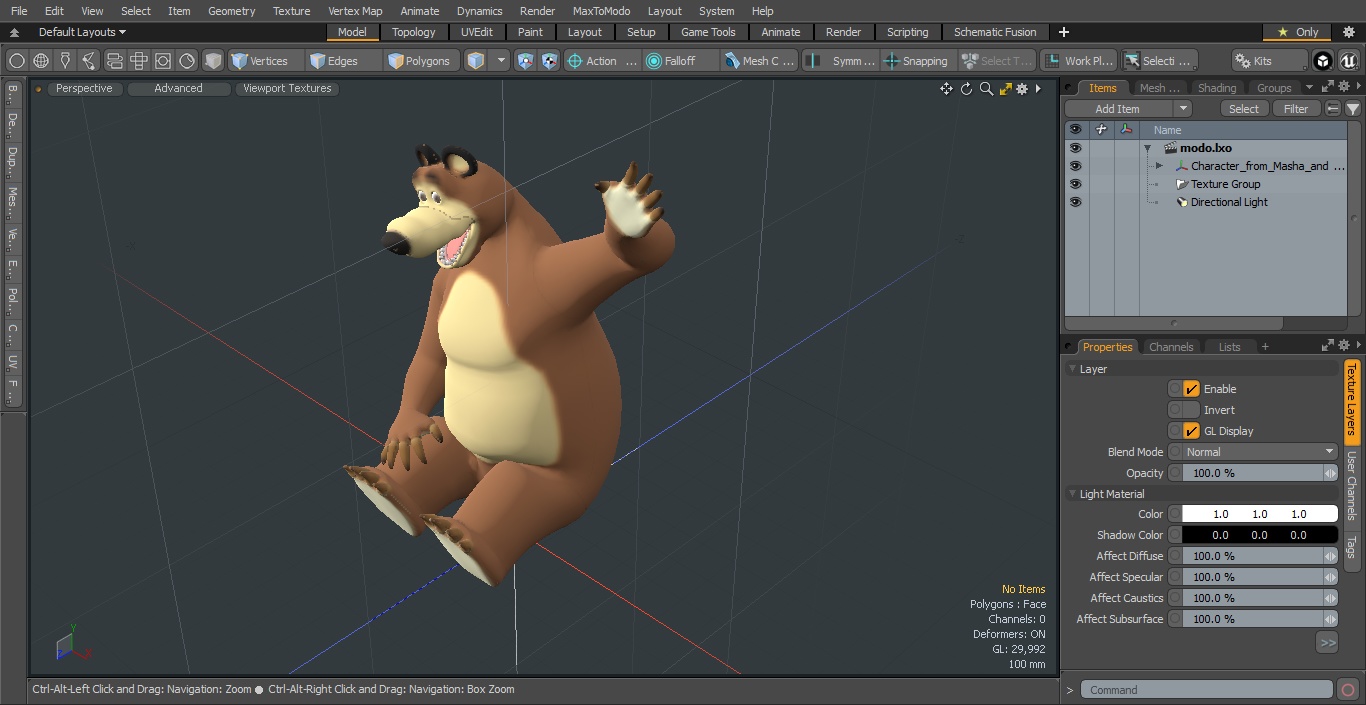1366x705 pixels.
Task: Click the Properties panel gear icon
Action: (x=1346, y=346)
